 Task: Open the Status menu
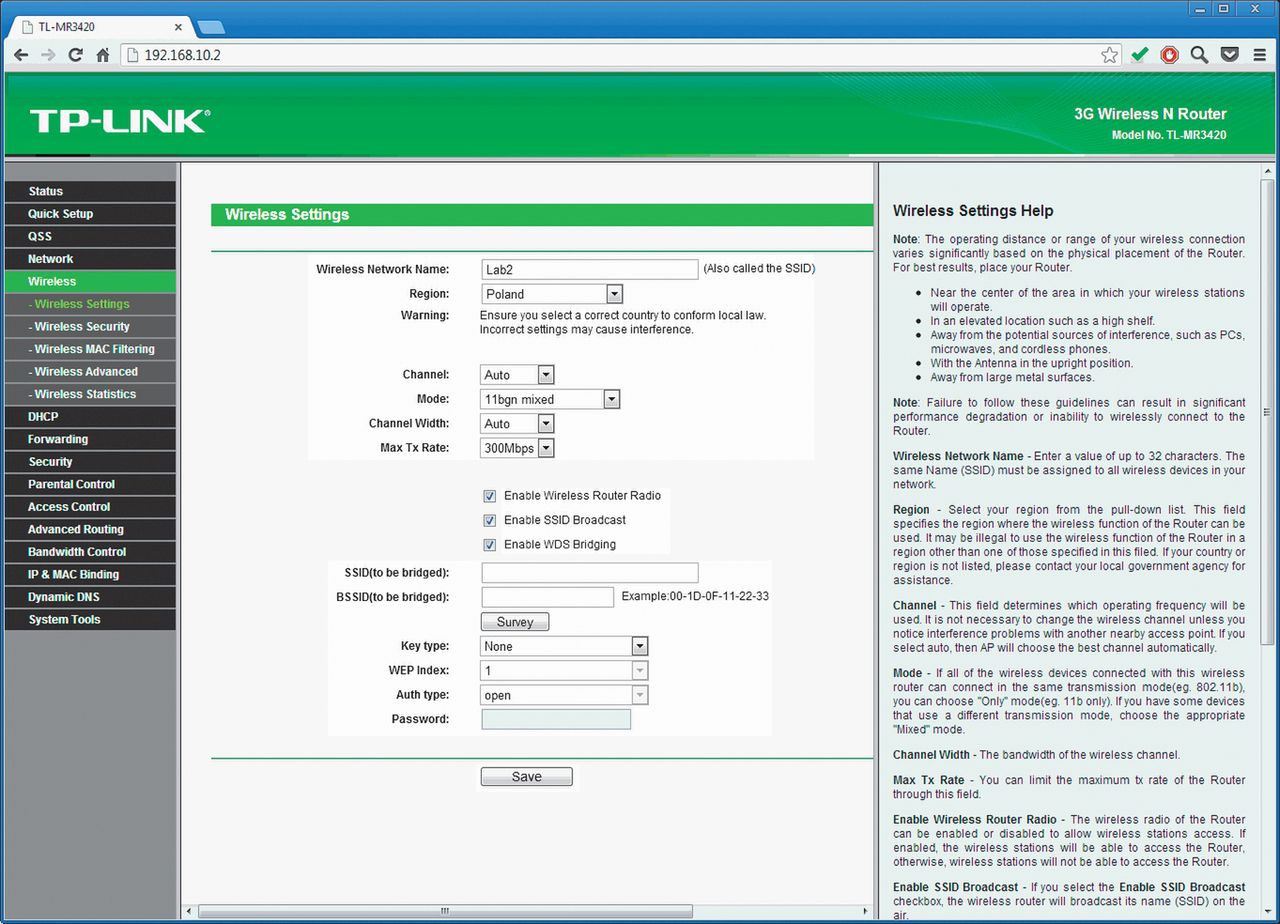click(90, 191)
